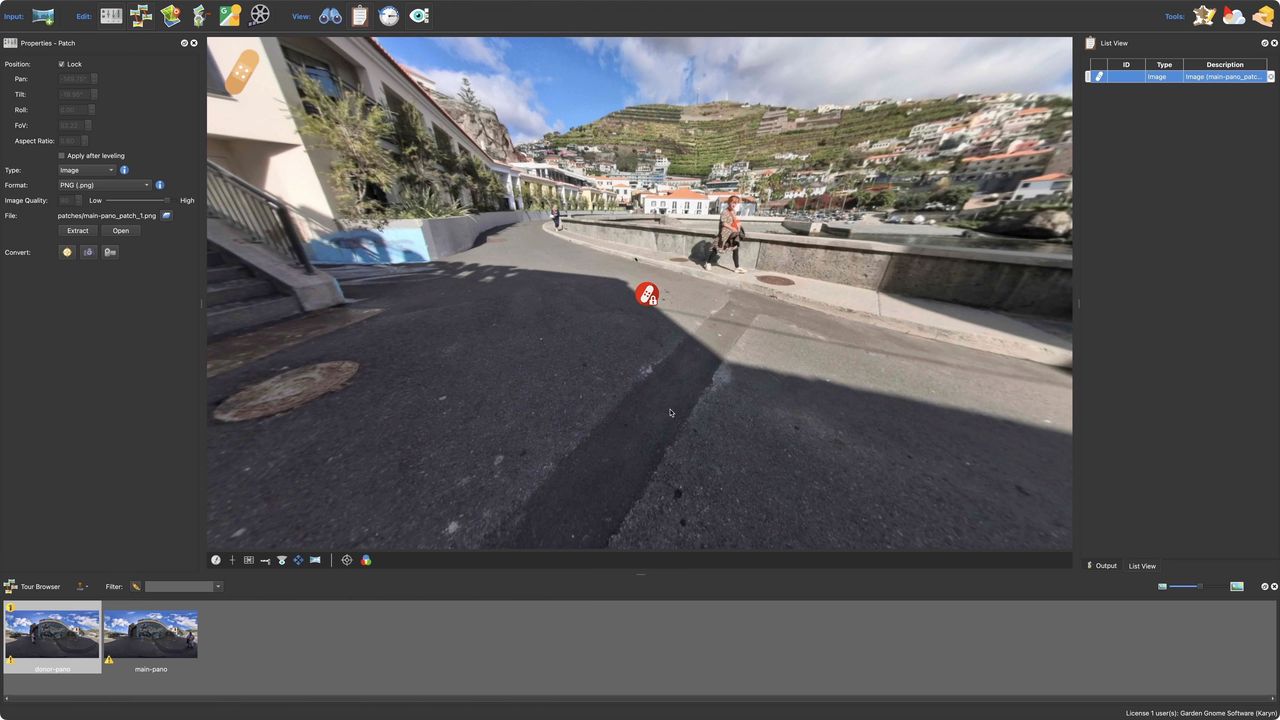Screen dimensions: 1280x720
Task: Click the center view crosshair icon in viewer toolbar
Action: (347, 560)
